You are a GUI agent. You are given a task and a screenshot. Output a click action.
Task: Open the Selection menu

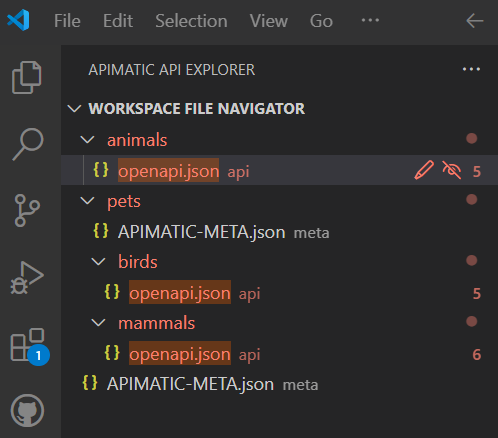(x=191, y=21)
